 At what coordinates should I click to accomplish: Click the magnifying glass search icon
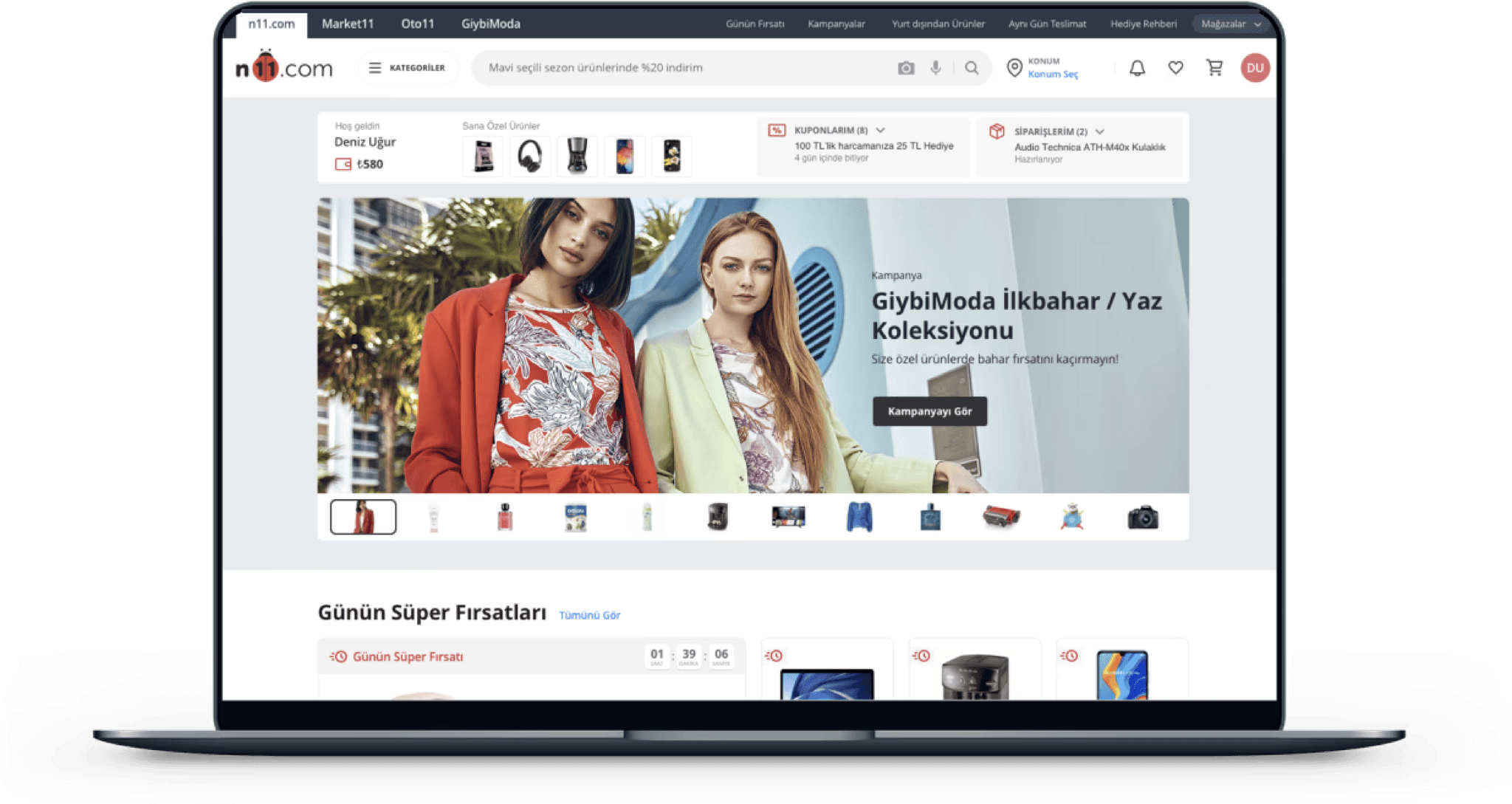coord(972,68)
